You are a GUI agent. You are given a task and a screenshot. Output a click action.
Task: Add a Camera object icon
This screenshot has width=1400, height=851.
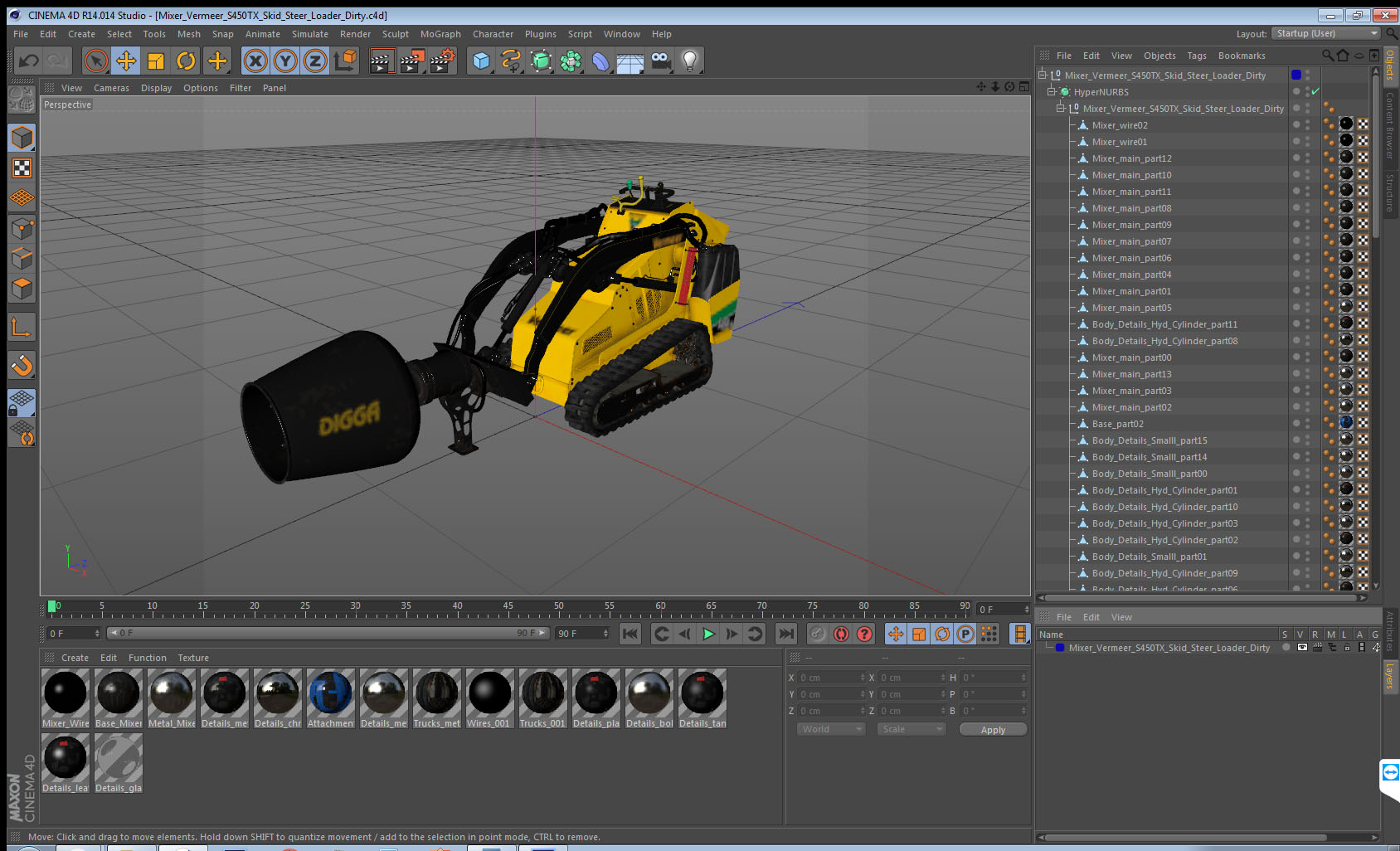660,61
